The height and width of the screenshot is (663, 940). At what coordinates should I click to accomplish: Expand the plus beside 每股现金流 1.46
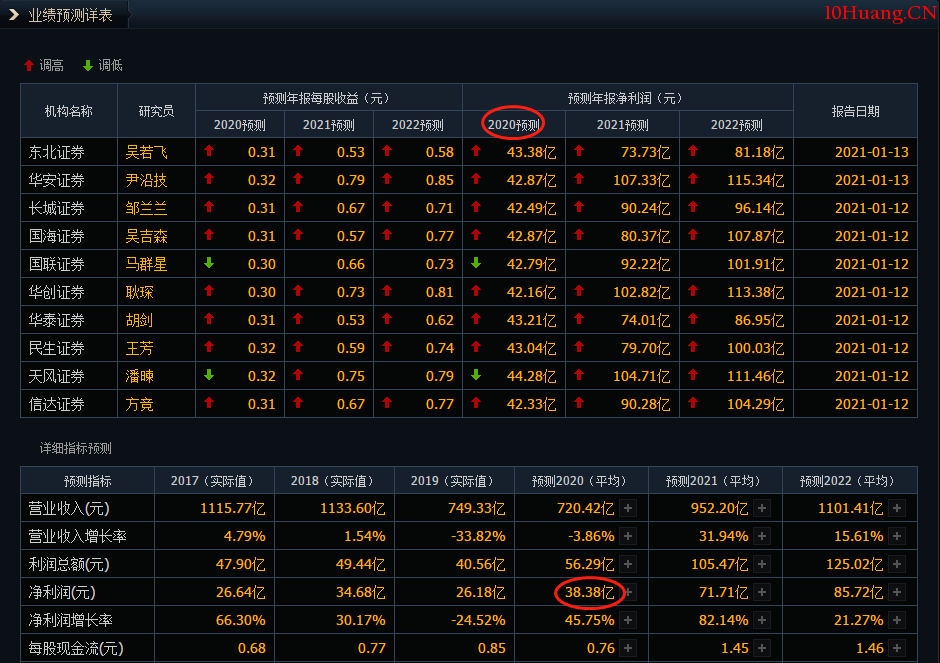897,648
